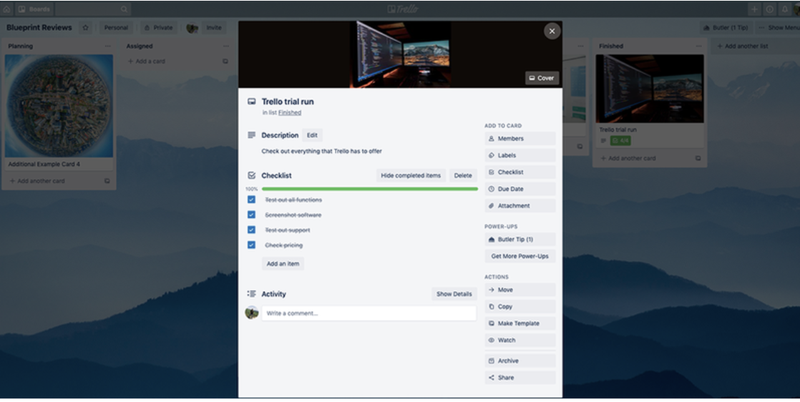Open the Assigned list actions menu
The image size is (800, 402).
coord(226,46)
